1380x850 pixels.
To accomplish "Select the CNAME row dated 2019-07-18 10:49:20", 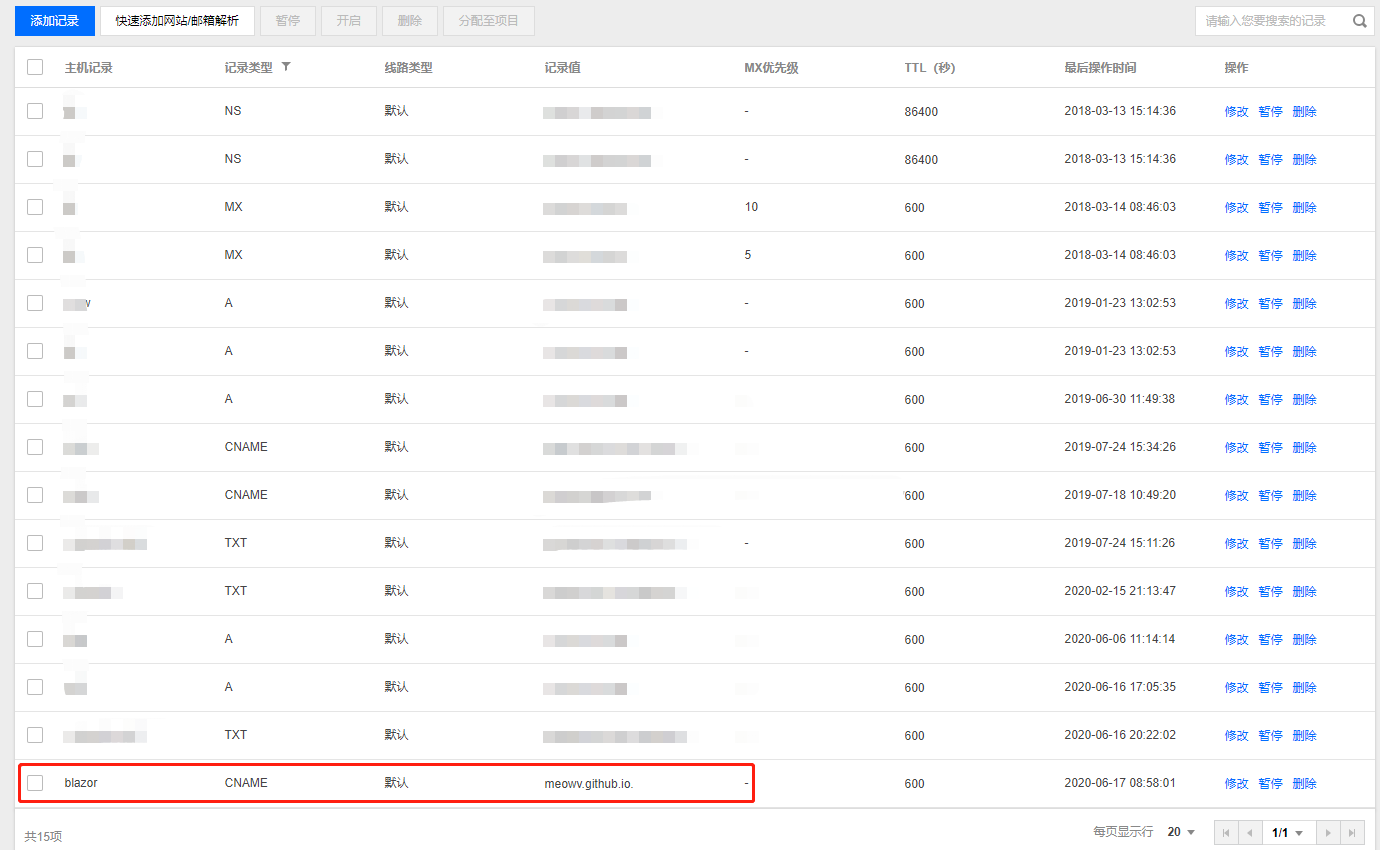I will 35,495.
